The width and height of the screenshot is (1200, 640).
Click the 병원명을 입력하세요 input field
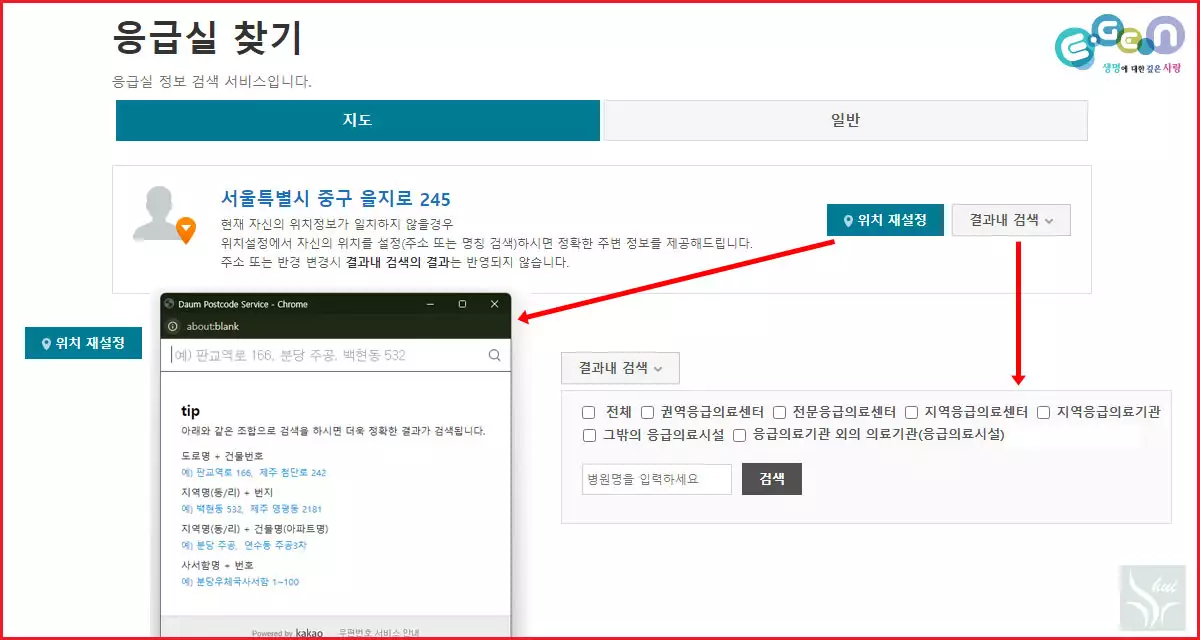click(x=657, y=479)
